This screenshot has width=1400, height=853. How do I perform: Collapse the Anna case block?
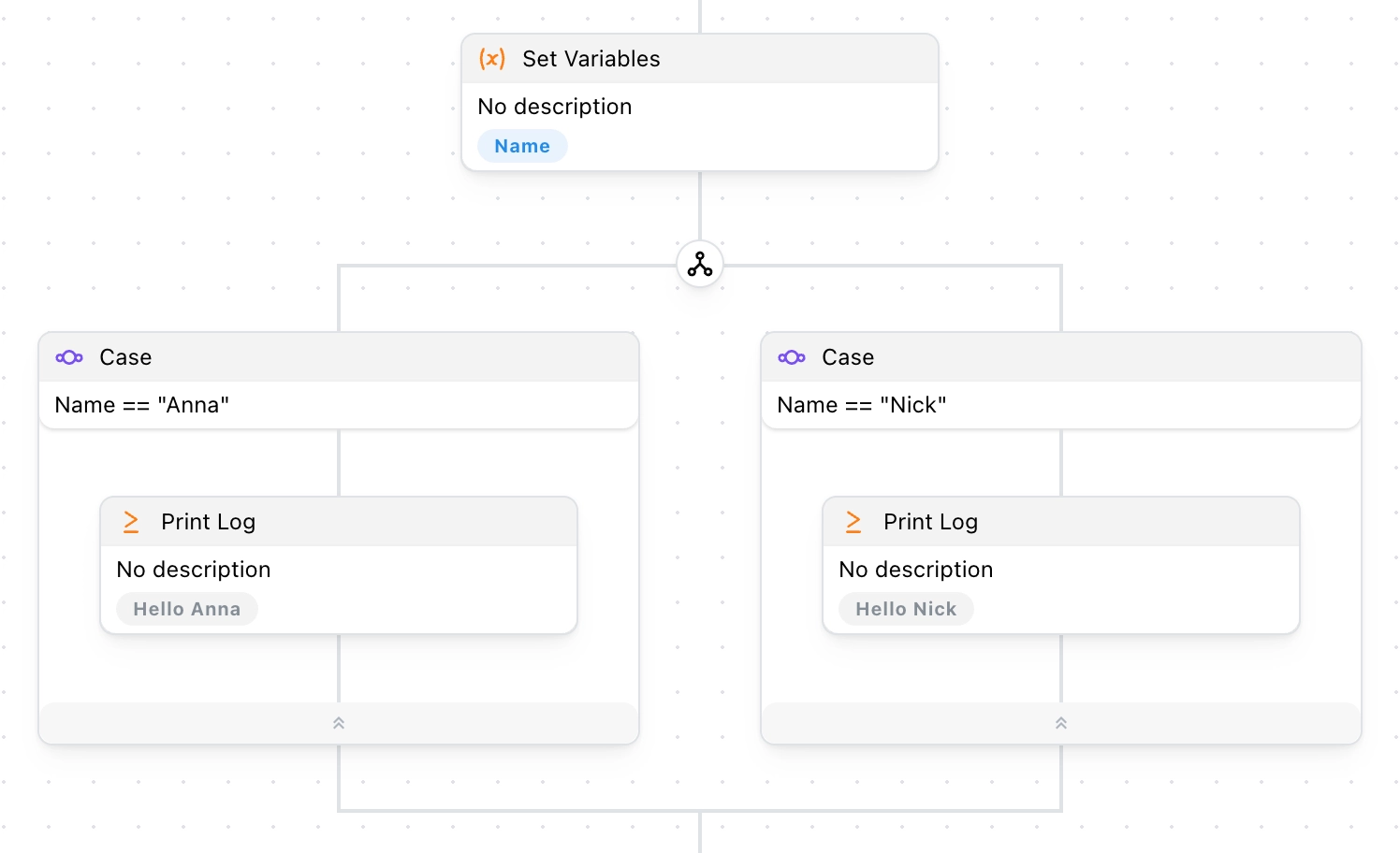coord(339,723)
